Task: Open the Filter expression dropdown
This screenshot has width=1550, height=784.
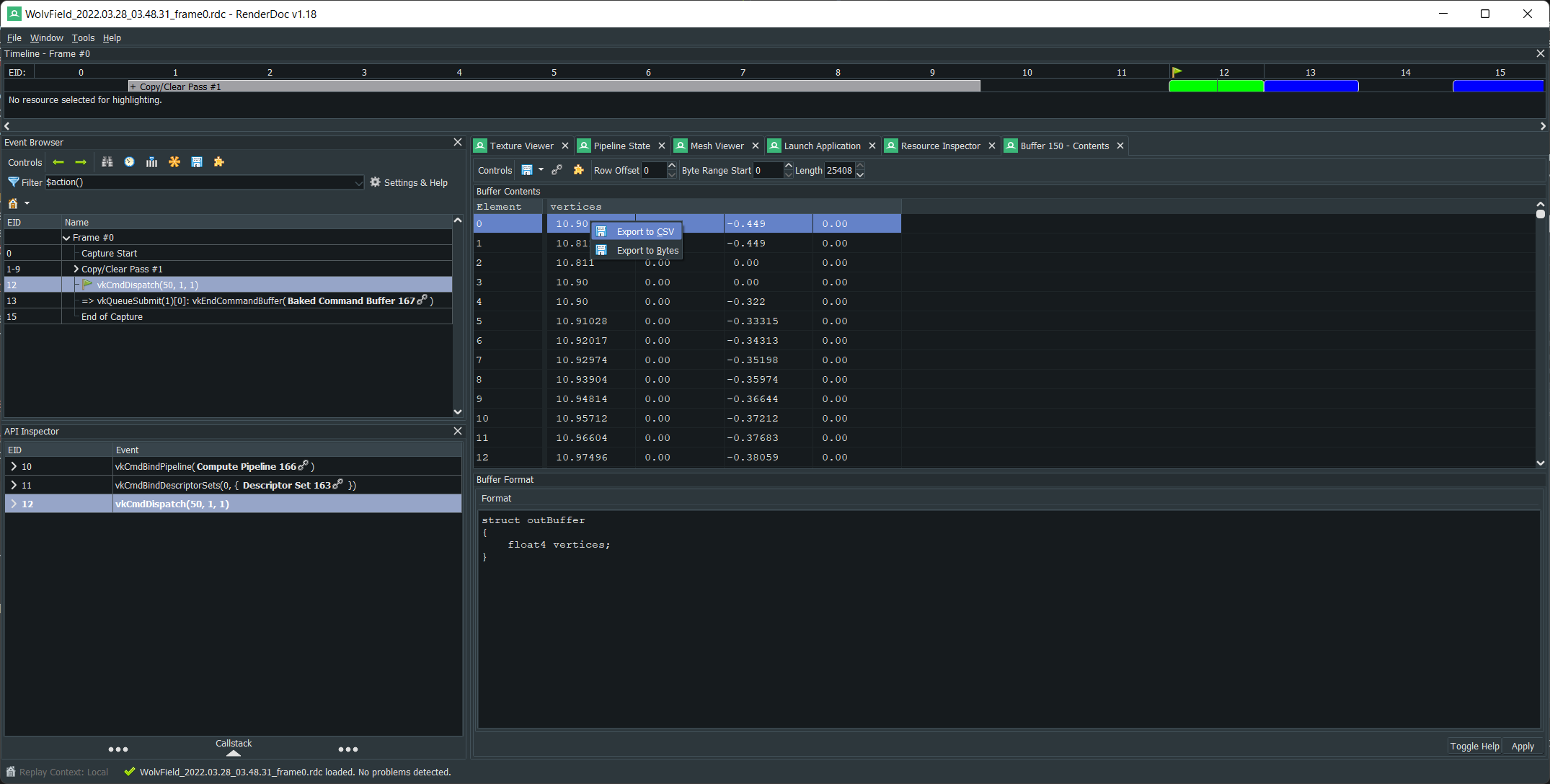Action: point(358,183)
